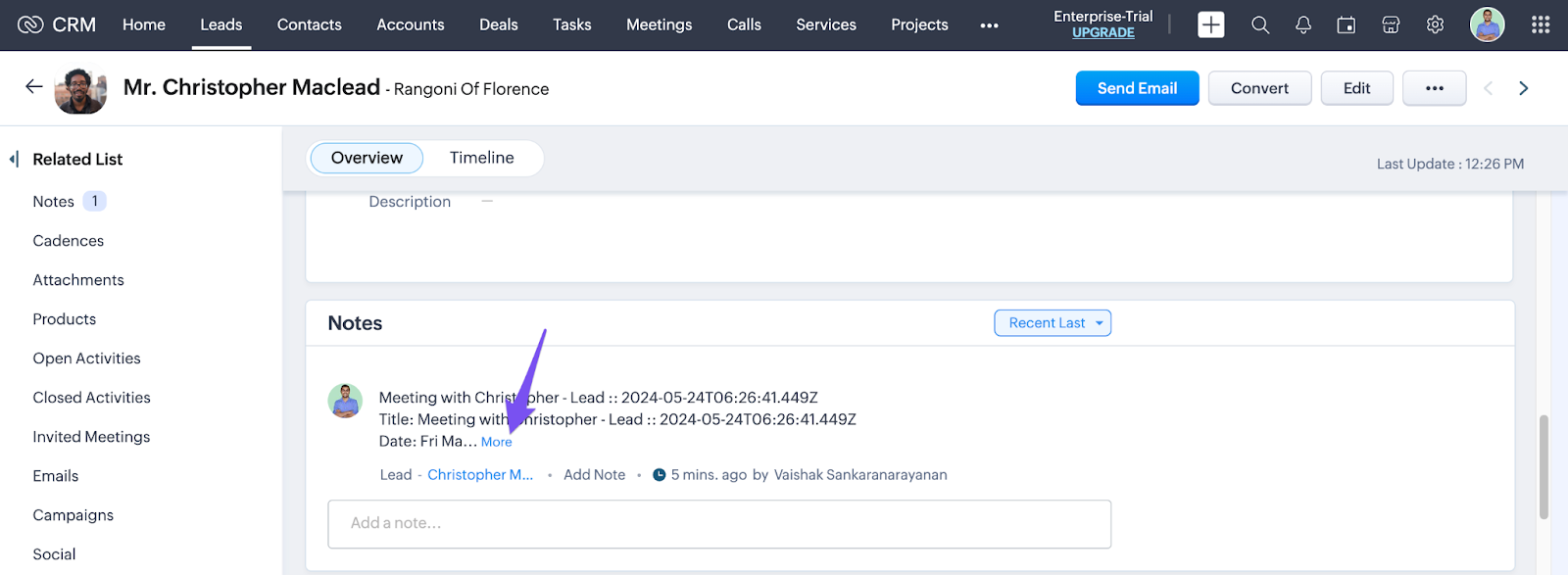Expand the note with More link
The height and width of the screenshot is (575, 1568).
pos(497,442)
